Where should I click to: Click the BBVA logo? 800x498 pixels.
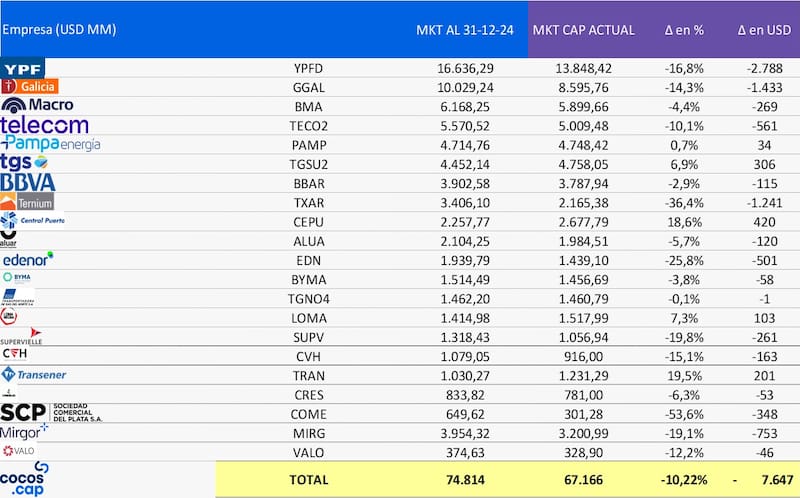(28, 183)
